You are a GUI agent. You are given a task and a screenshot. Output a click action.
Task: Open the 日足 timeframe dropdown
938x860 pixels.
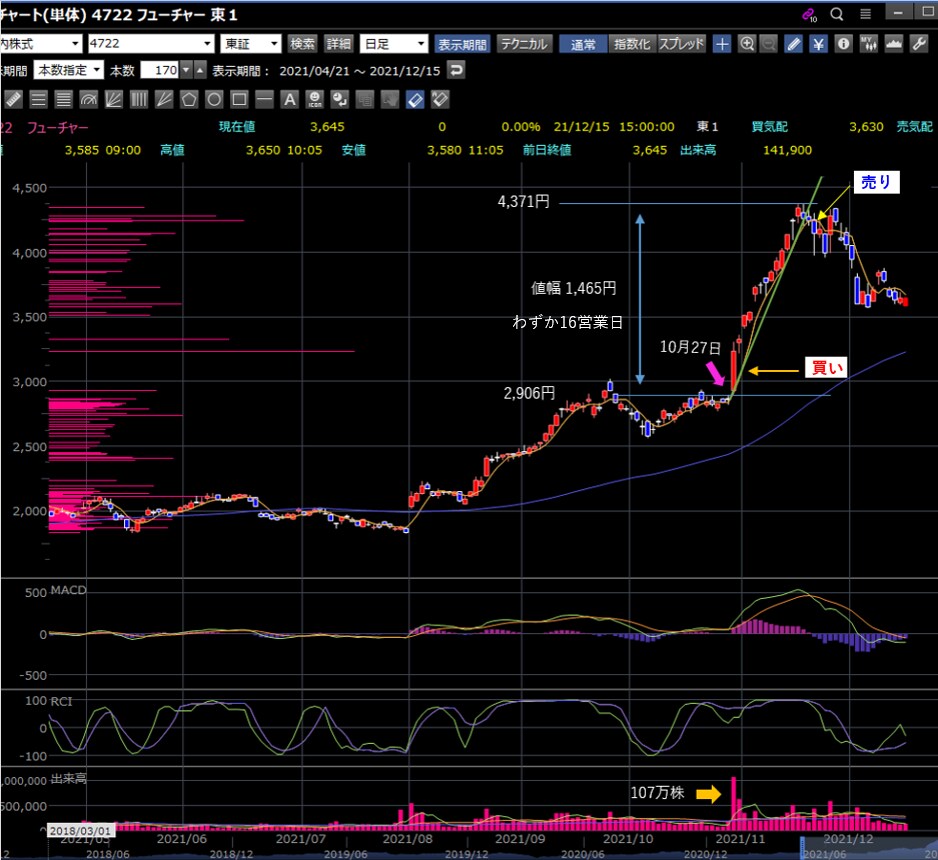pos(394,44)
